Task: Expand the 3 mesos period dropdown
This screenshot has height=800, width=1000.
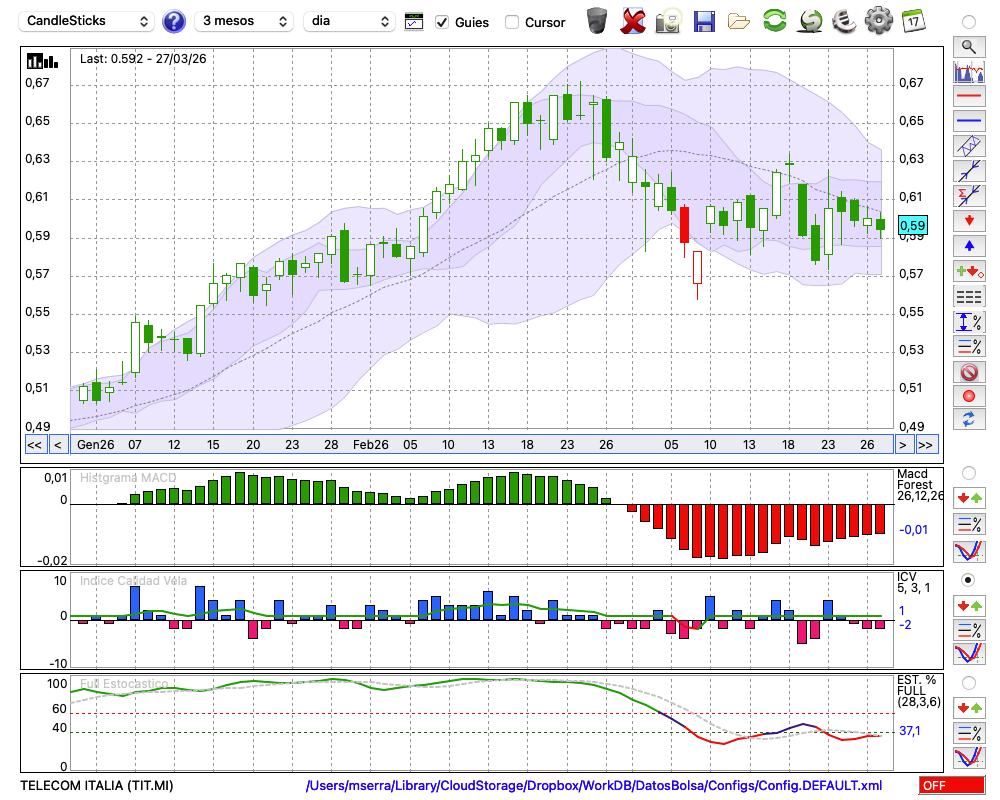Action: point(243,21)
